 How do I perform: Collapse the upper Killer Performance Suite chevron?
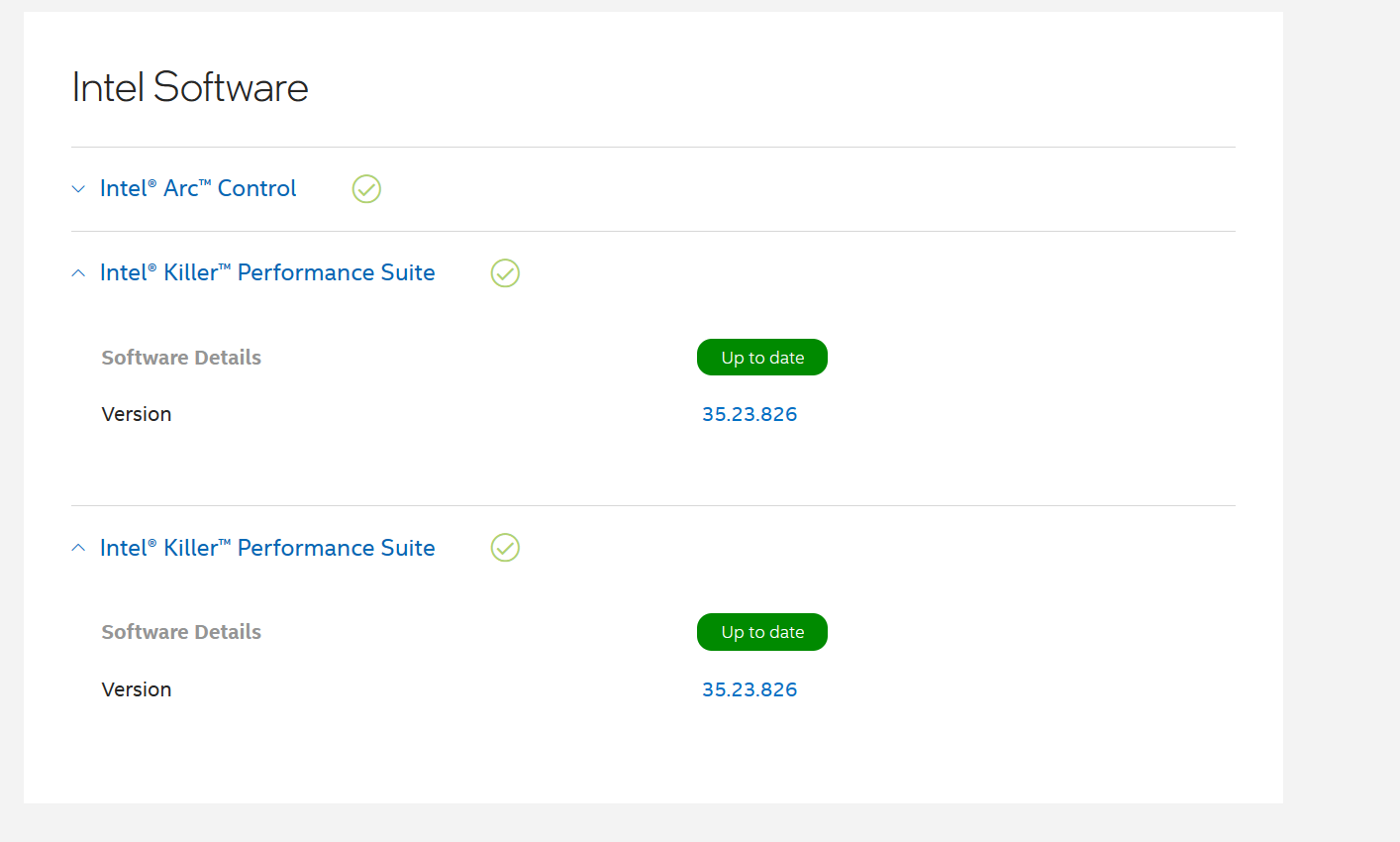click(x=79, y=273)
